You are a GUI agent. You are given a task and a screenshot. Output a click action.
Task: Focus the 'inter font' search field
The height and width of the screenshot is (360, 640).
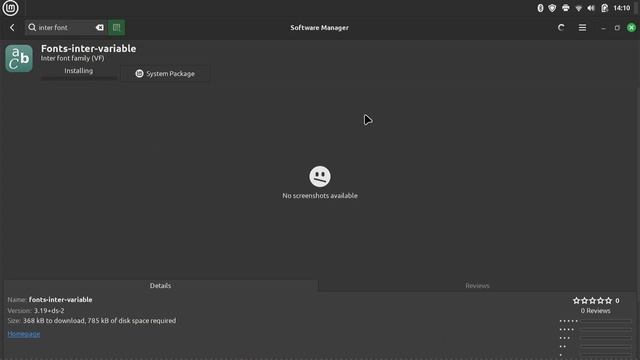tap(66, 27)
